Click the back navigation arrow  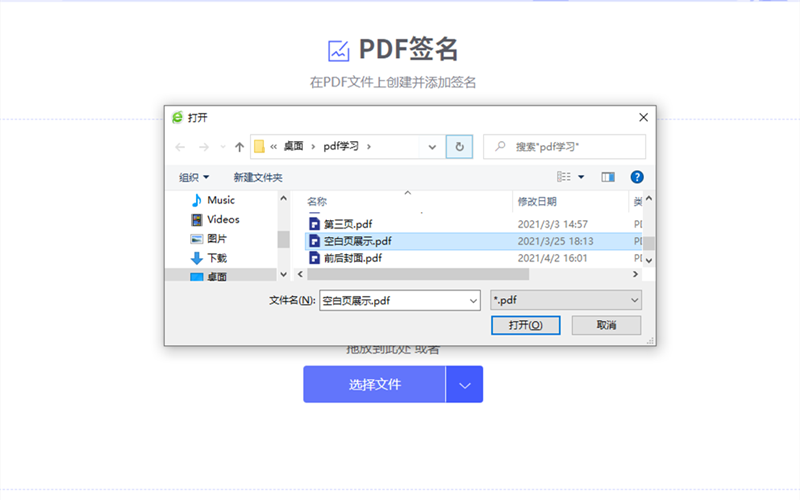(x=180, y=147)
